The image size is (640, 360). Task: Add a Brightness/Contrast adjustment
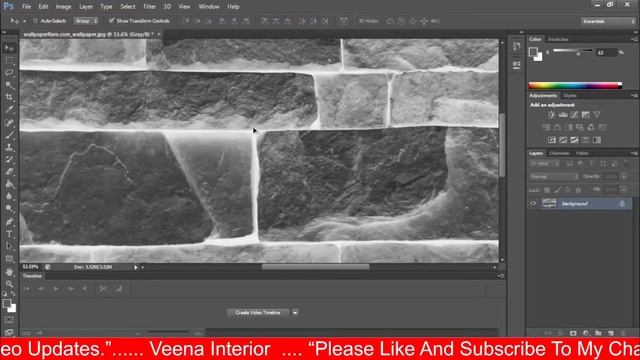tap(551, 115)
